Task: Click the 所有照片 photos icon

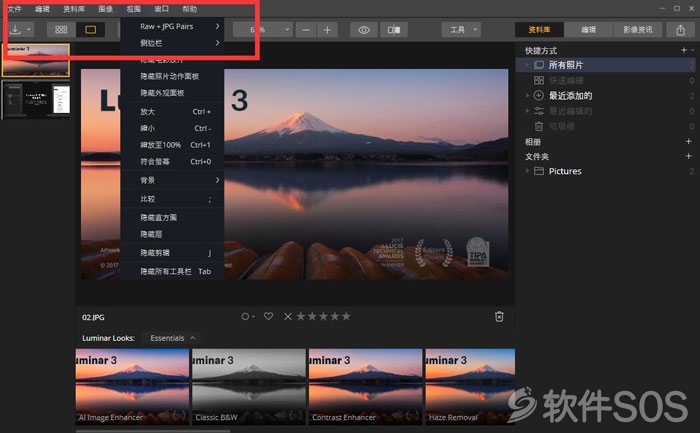Action: [x=539, y=65]
